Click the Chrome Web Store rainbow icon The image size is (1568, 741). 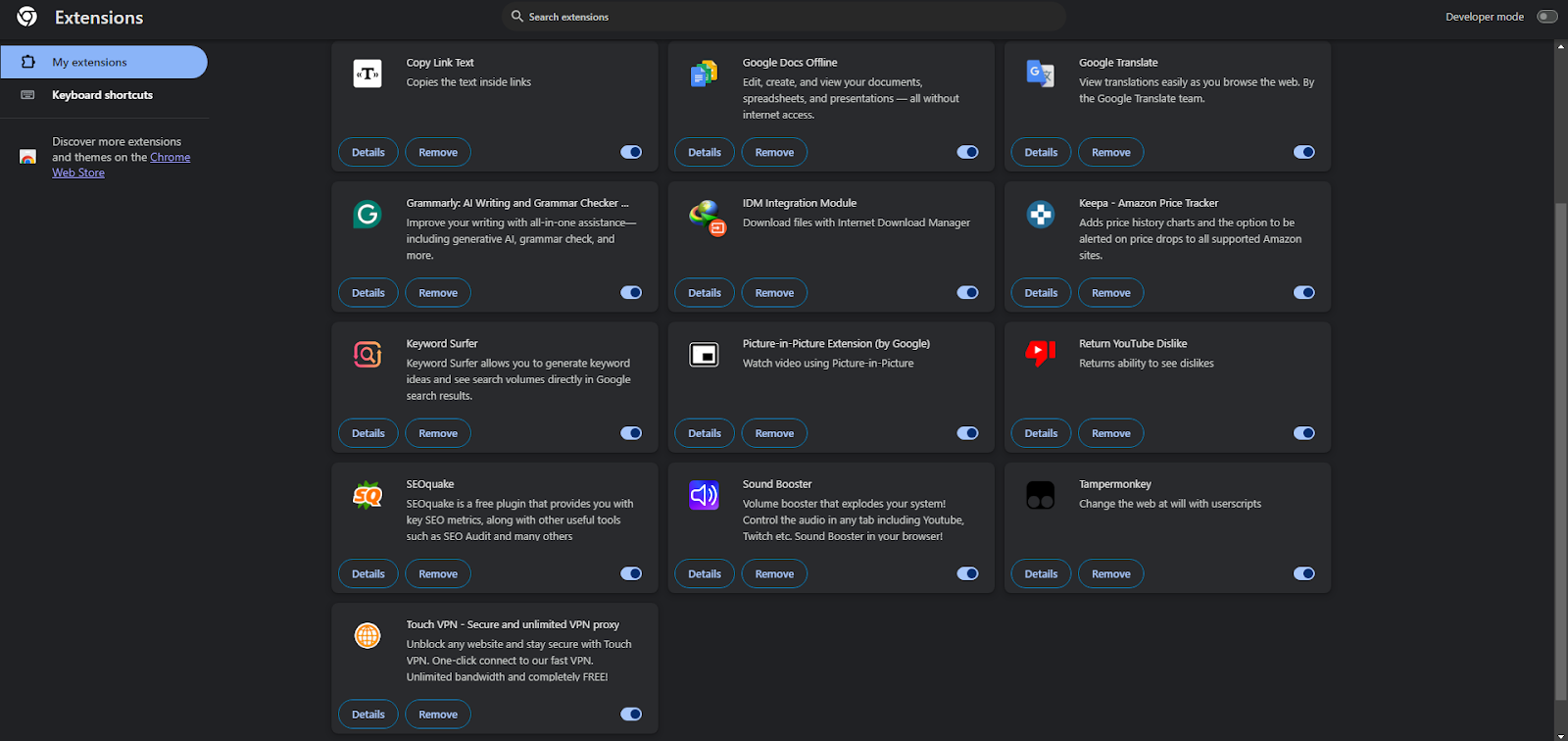(x=27, y=157)
